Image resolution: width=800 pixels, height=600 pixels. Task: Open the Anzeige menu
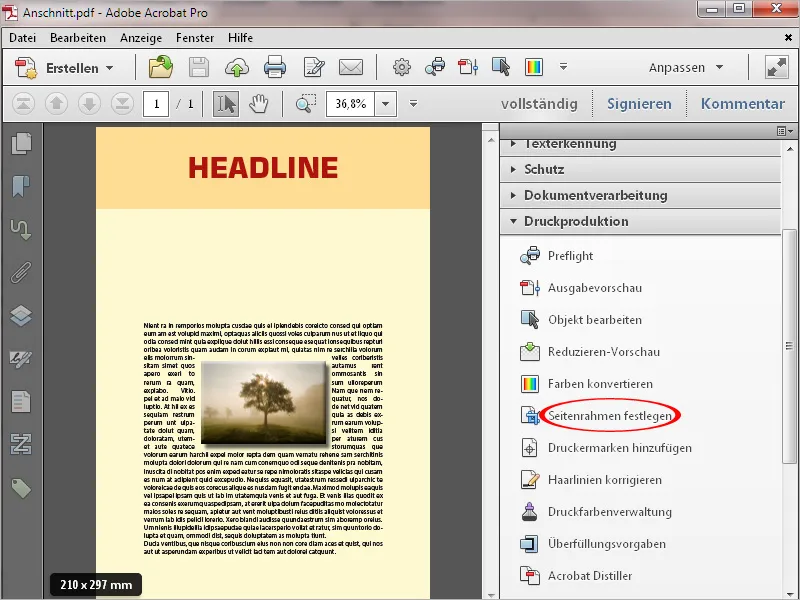click(141, 38)
